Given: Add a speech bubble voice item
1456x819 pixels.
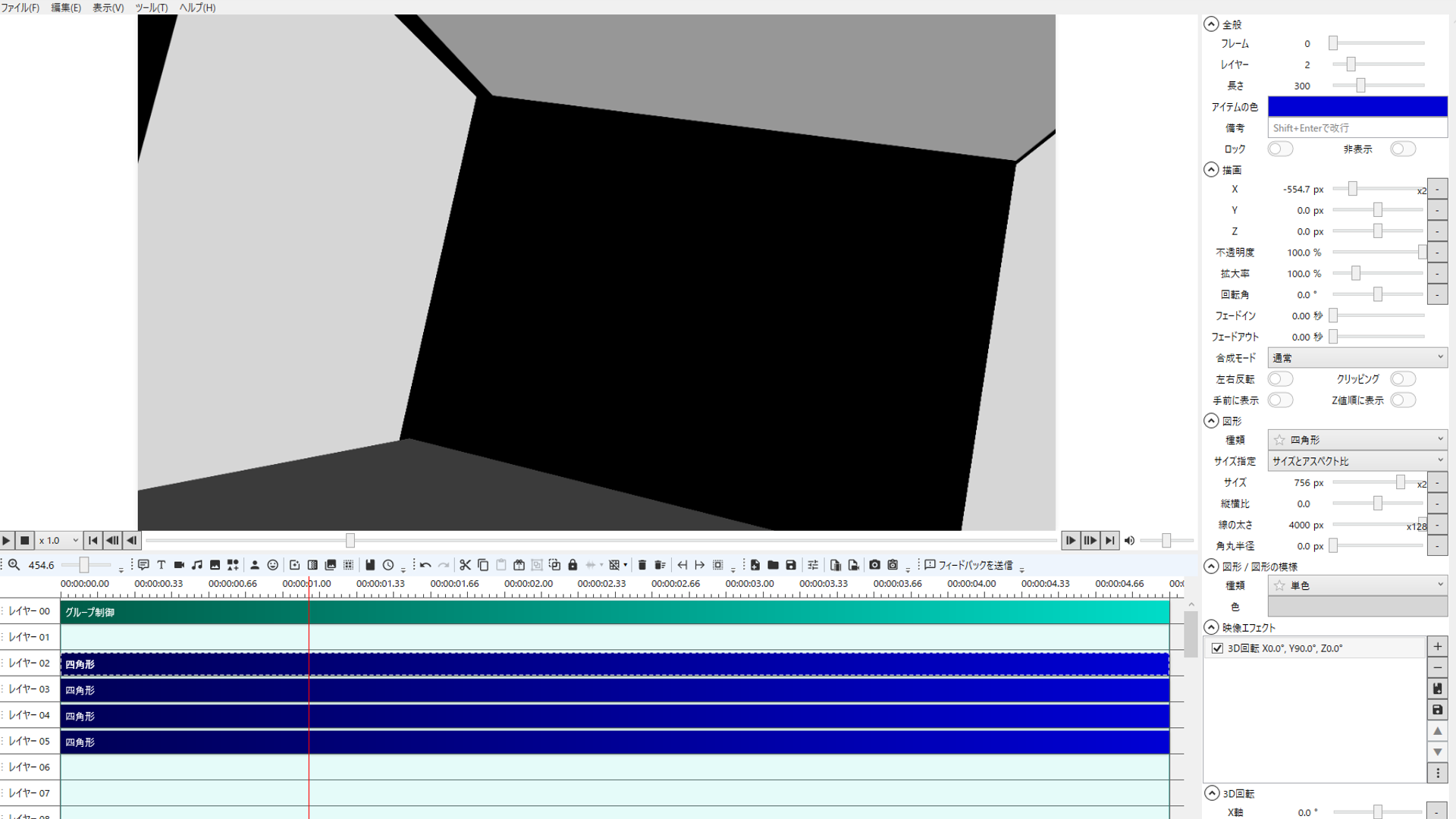Looking at the screenshot, I should pos(143,565).
